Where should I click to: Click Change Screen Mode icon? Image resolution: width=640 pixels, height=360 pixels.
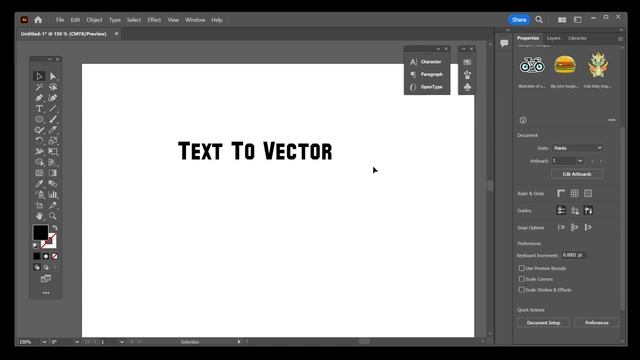pyautogui.click(x=46, y=279)
